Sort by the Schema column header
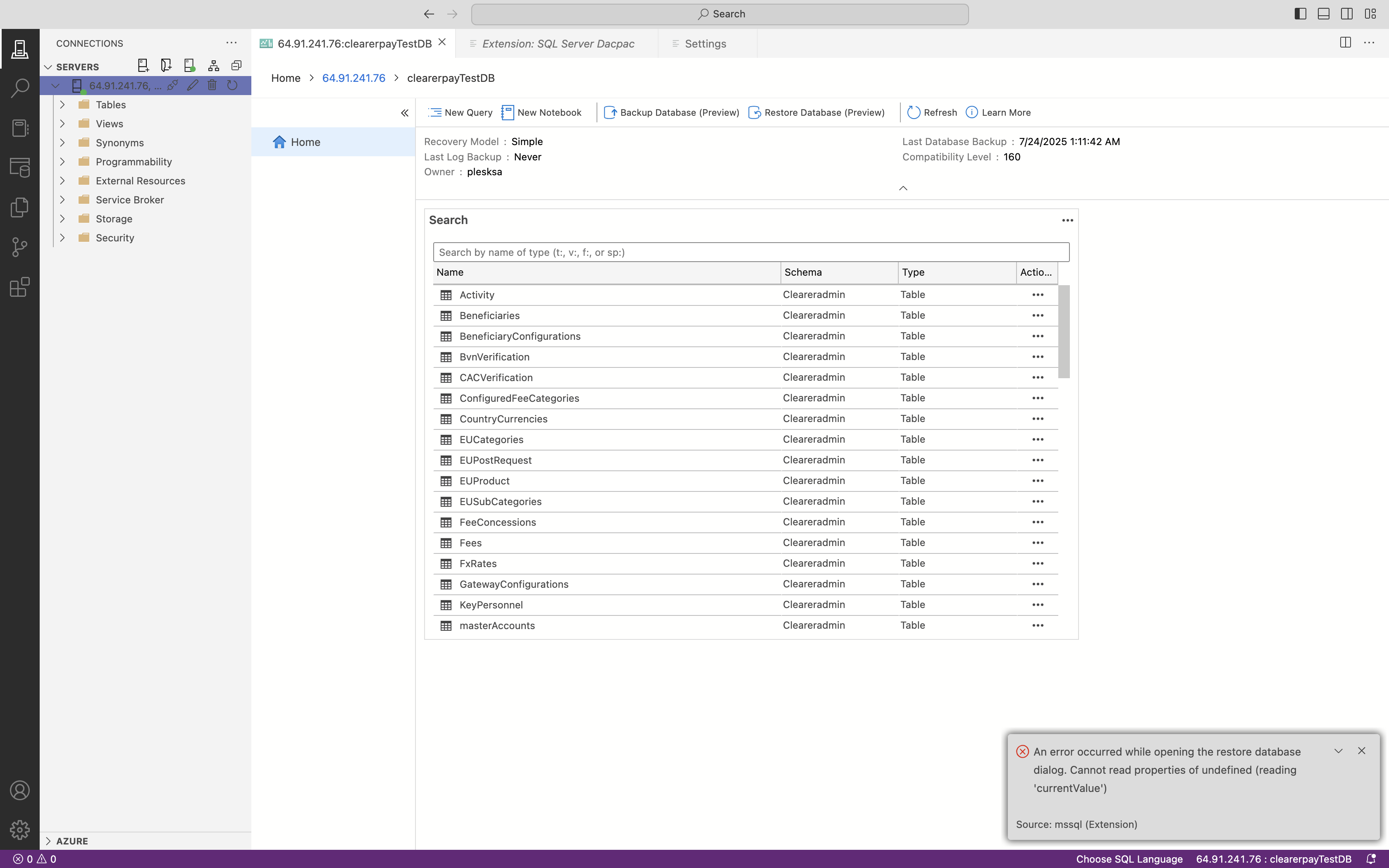Viewport: 1389px width, 868px height. pyautogui.click(x=839, y=272)
